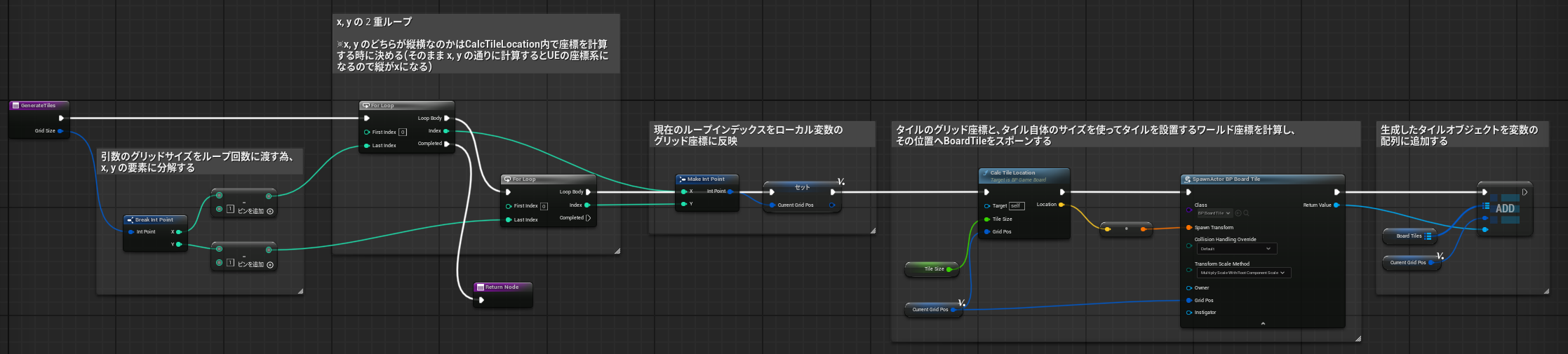
Task: Click the upper subtract node's result output pin
Action: (269, 196)
